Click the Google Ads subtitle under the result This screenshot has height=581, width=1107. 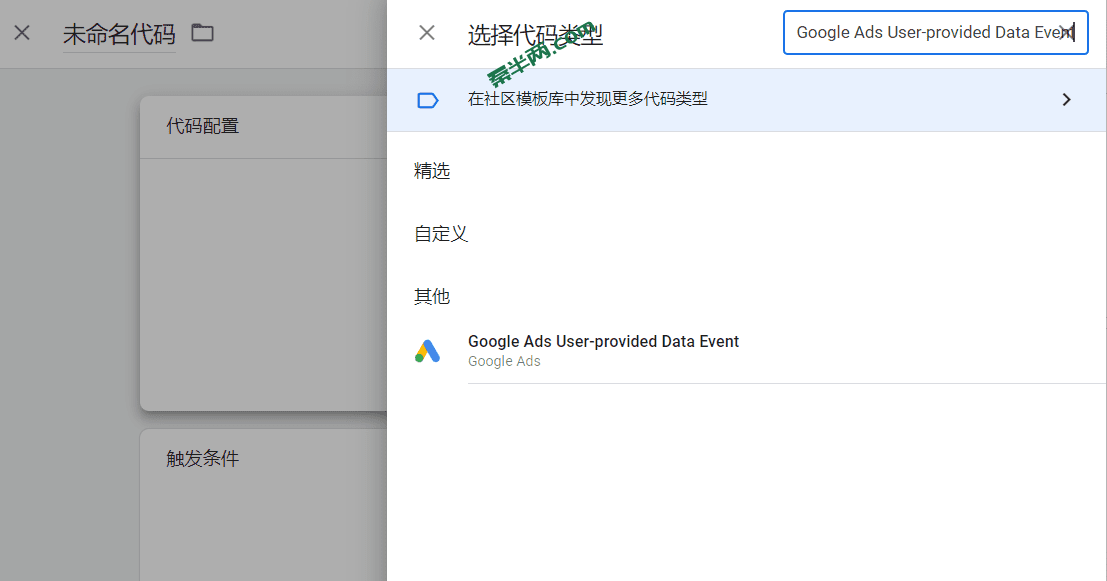click(504, 361)
